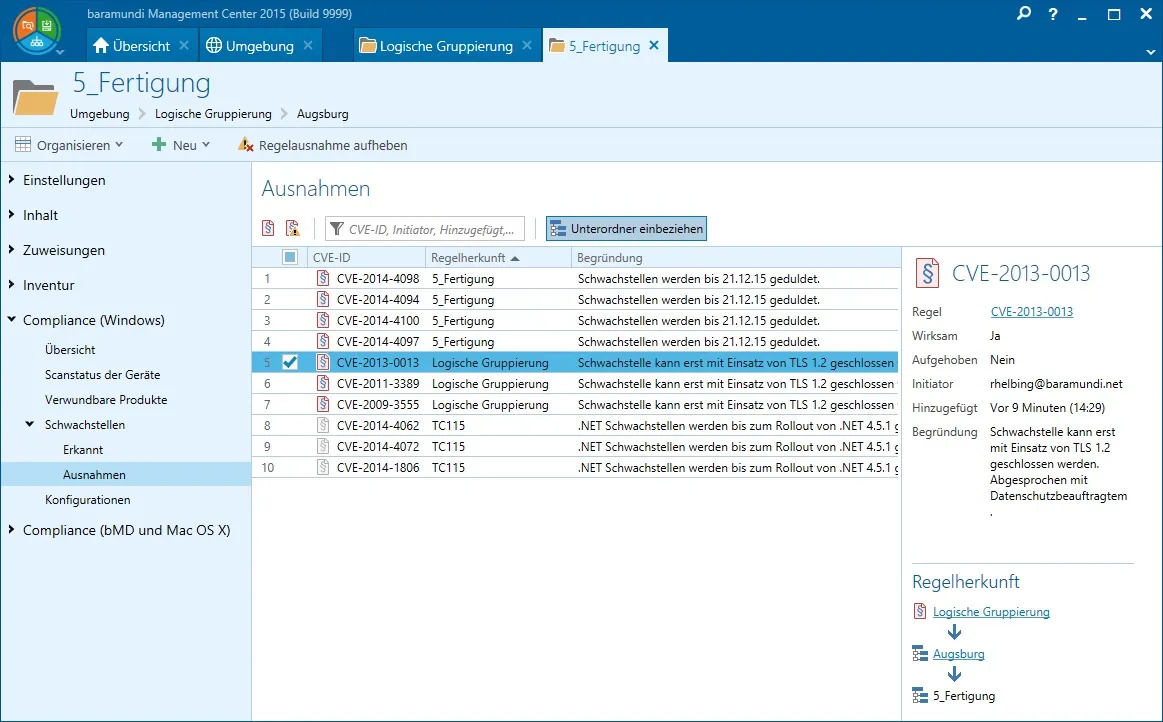Open the baramundi application logo menu
1163x722 pixels.
pyautogui.click(x=36, y=30)
